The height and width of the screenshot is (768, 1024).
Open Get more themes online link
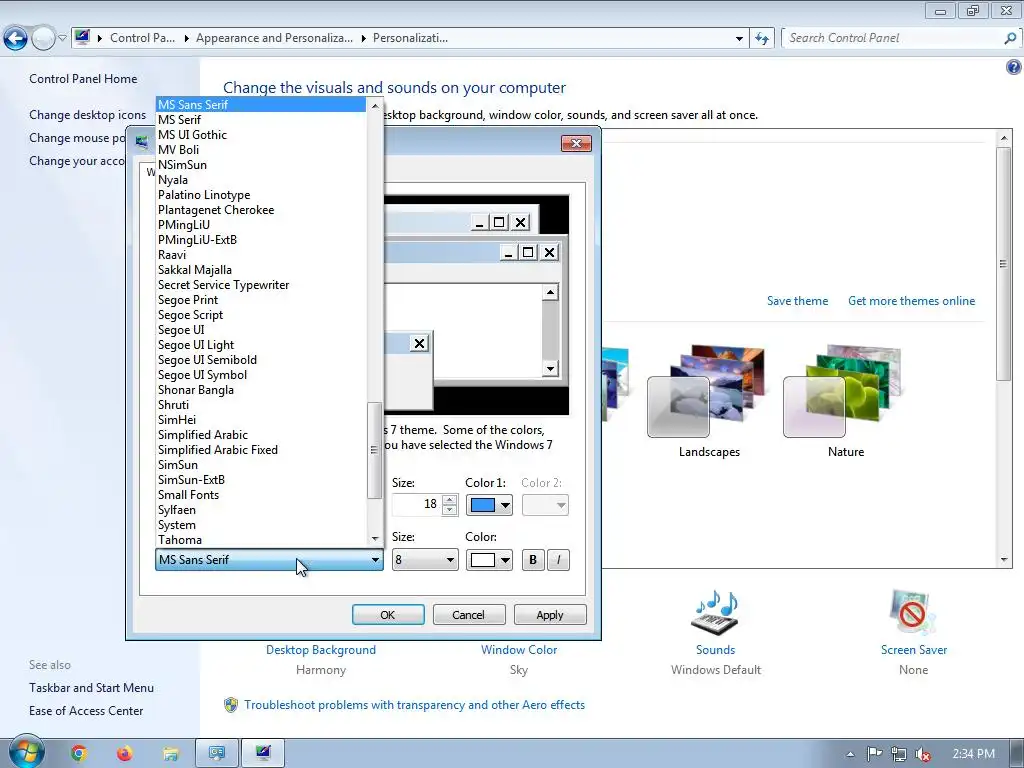[912, 301]
